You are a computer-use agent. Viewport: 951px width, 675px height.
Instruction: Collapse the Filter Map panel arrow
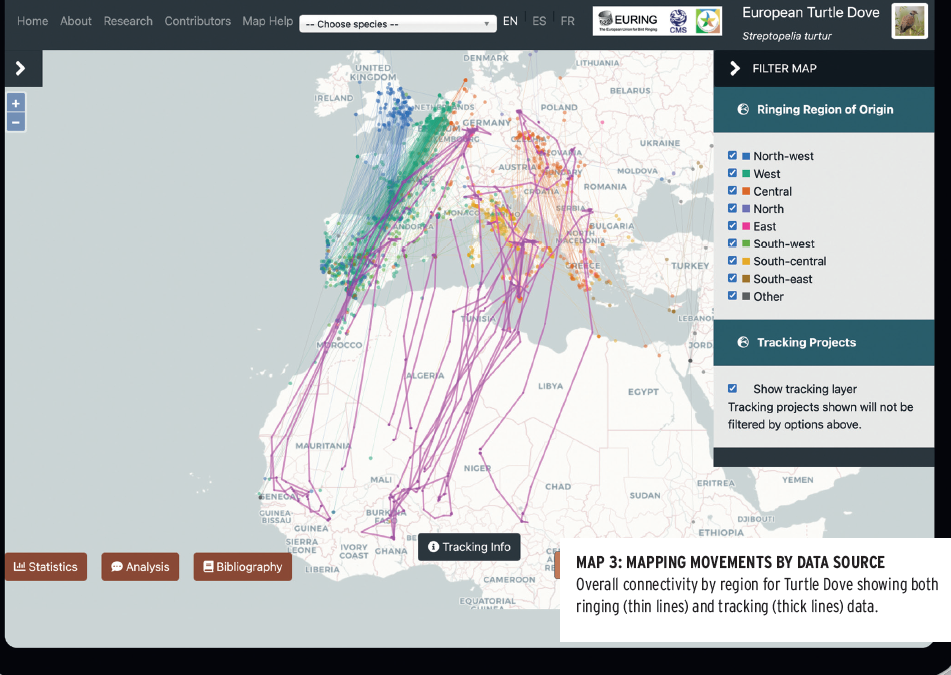point(734,69)
